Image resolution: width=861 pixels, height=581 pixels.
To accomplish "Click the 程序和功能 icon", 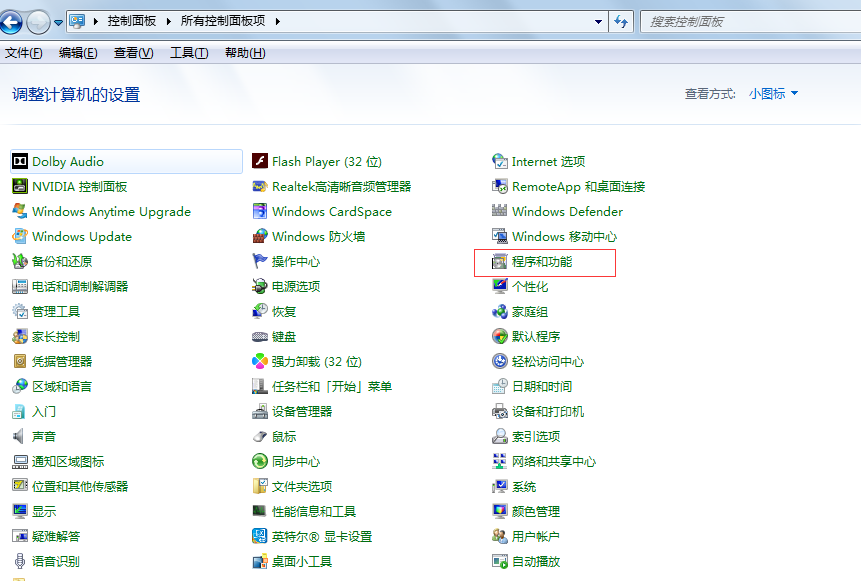I will point(500,262).
